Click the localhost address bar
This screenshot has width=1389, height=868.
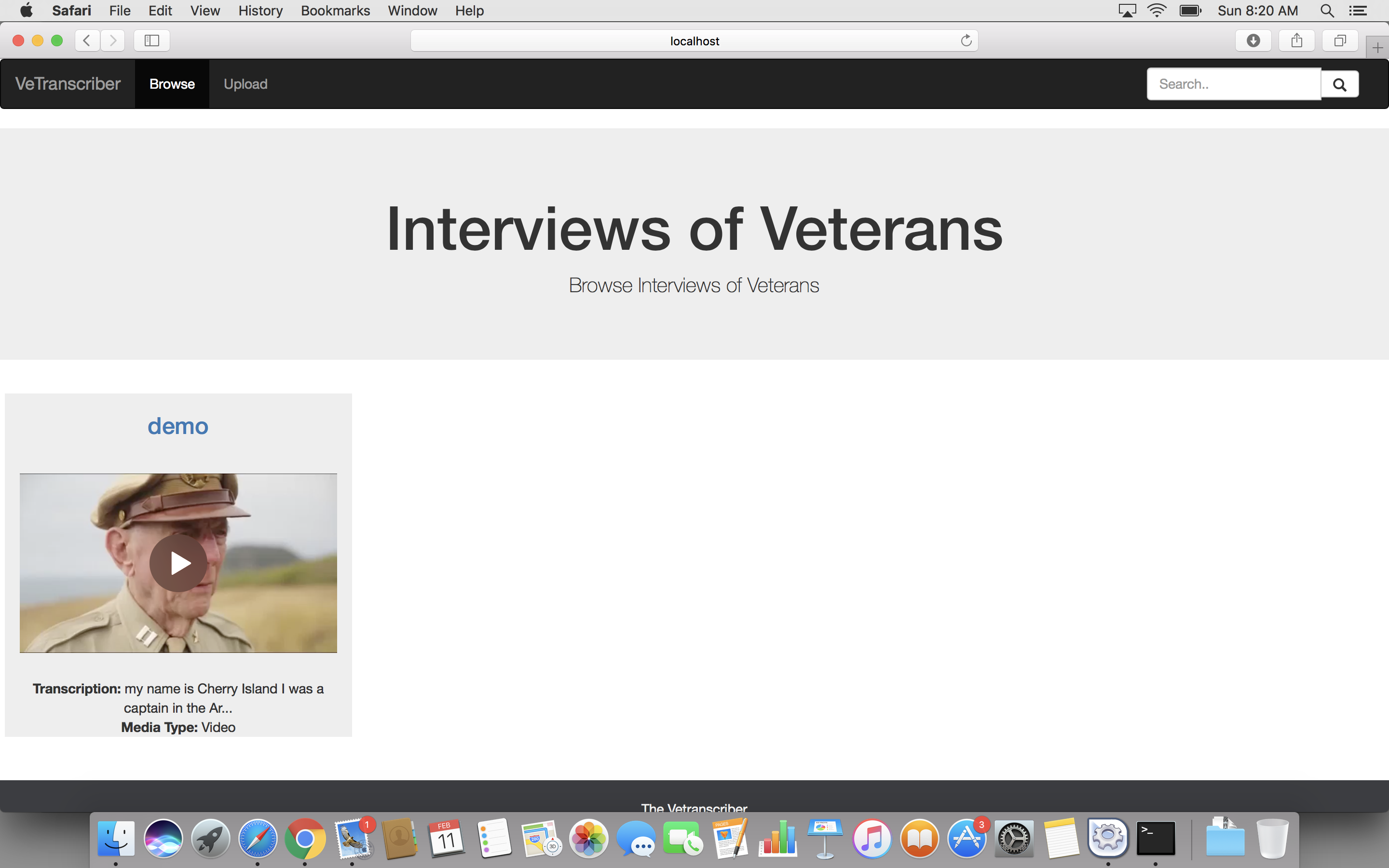click(x=694, y=41)
